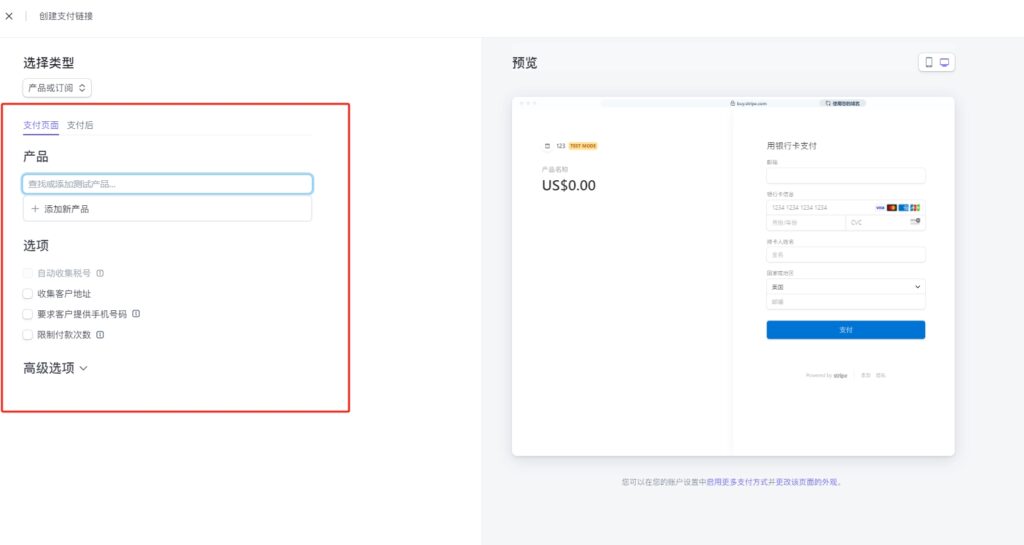The width and height of the screenshot is (1024, 545).
Task: Click the plus icon beside 添加新产品
Action: click(35, 209)
